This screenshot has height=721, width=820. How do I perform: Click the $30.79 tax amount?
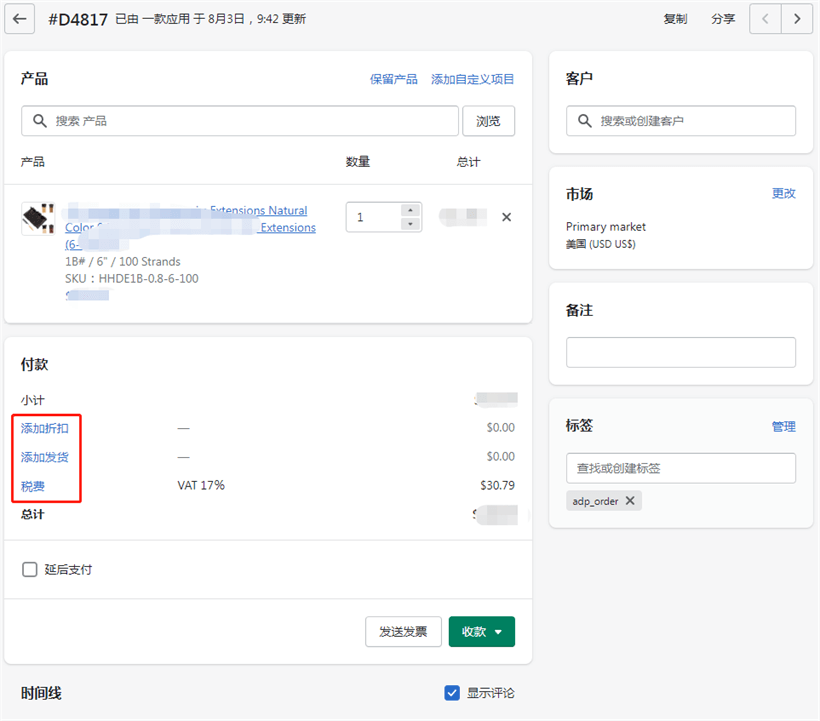pyautogui.click(x=497, y=485)
